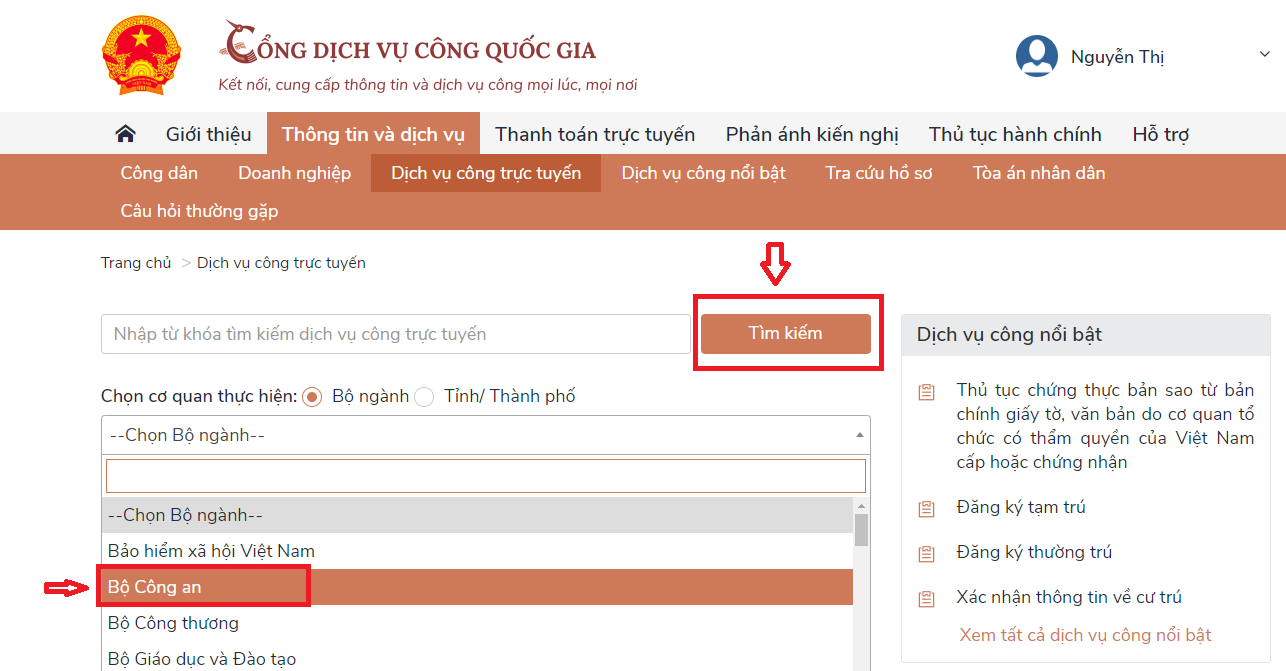The height and width of the screenshot is (671, 1286).
Task: Focus the dropdown filter search box
Action: 486,476
